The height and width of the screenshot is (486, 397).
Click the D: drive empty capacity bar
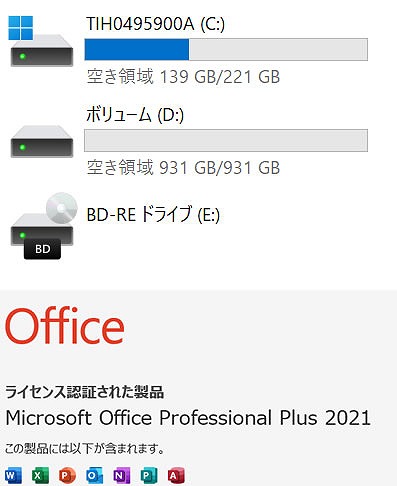[226, 140]
